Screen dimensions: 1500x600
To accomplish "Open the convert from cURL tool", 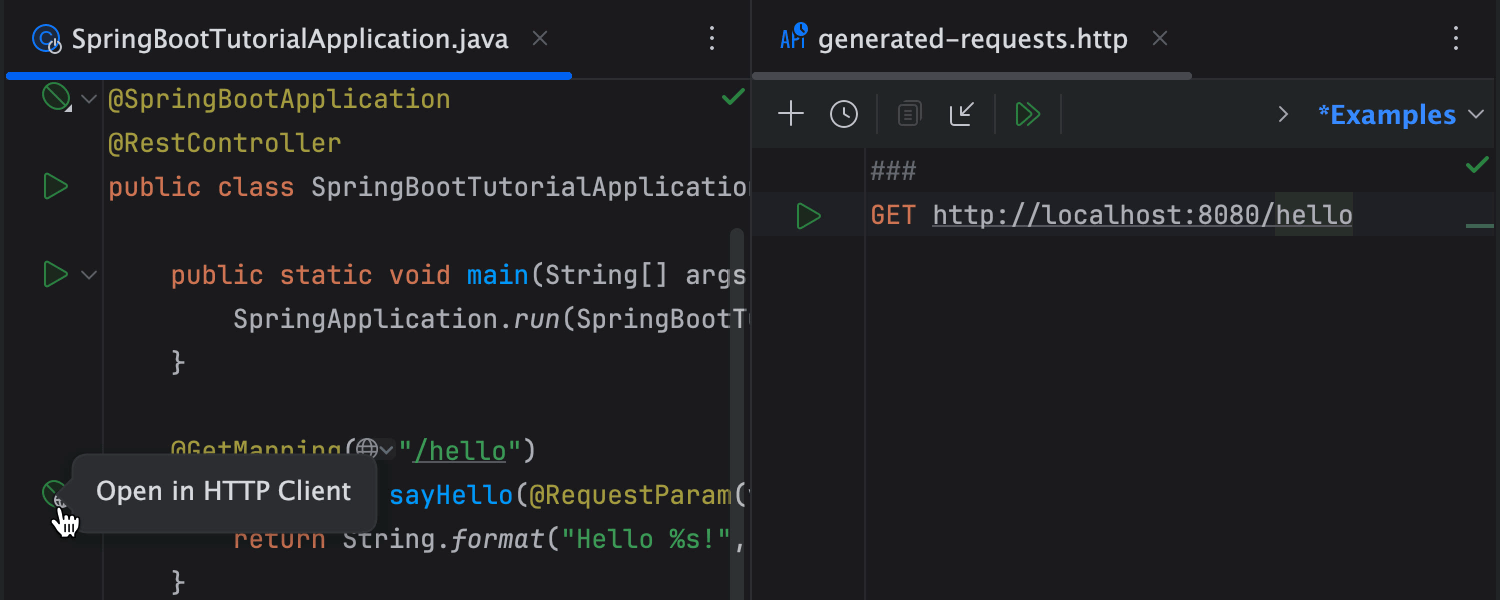I will [961, 113].
